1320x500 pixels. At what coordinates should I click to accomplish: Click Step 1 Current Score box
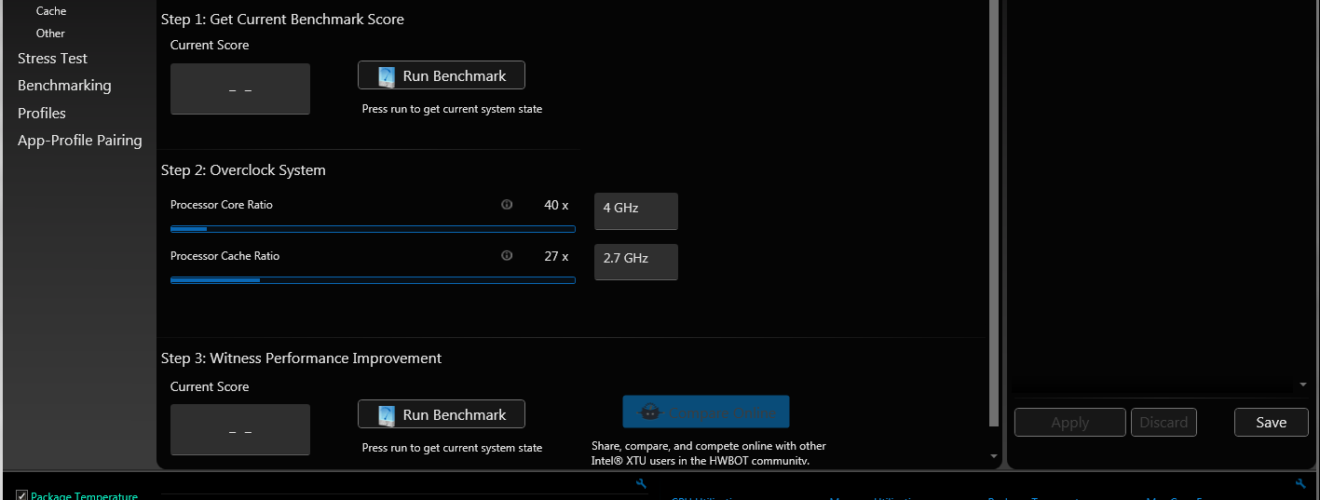[240, 89]
